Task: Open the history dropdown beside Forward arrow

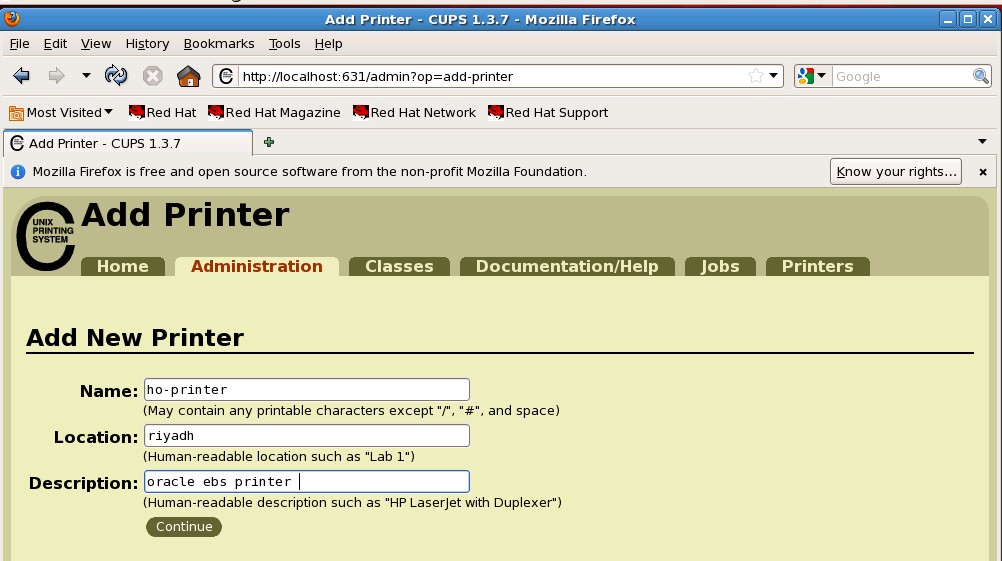Action: tap(86, 76)
